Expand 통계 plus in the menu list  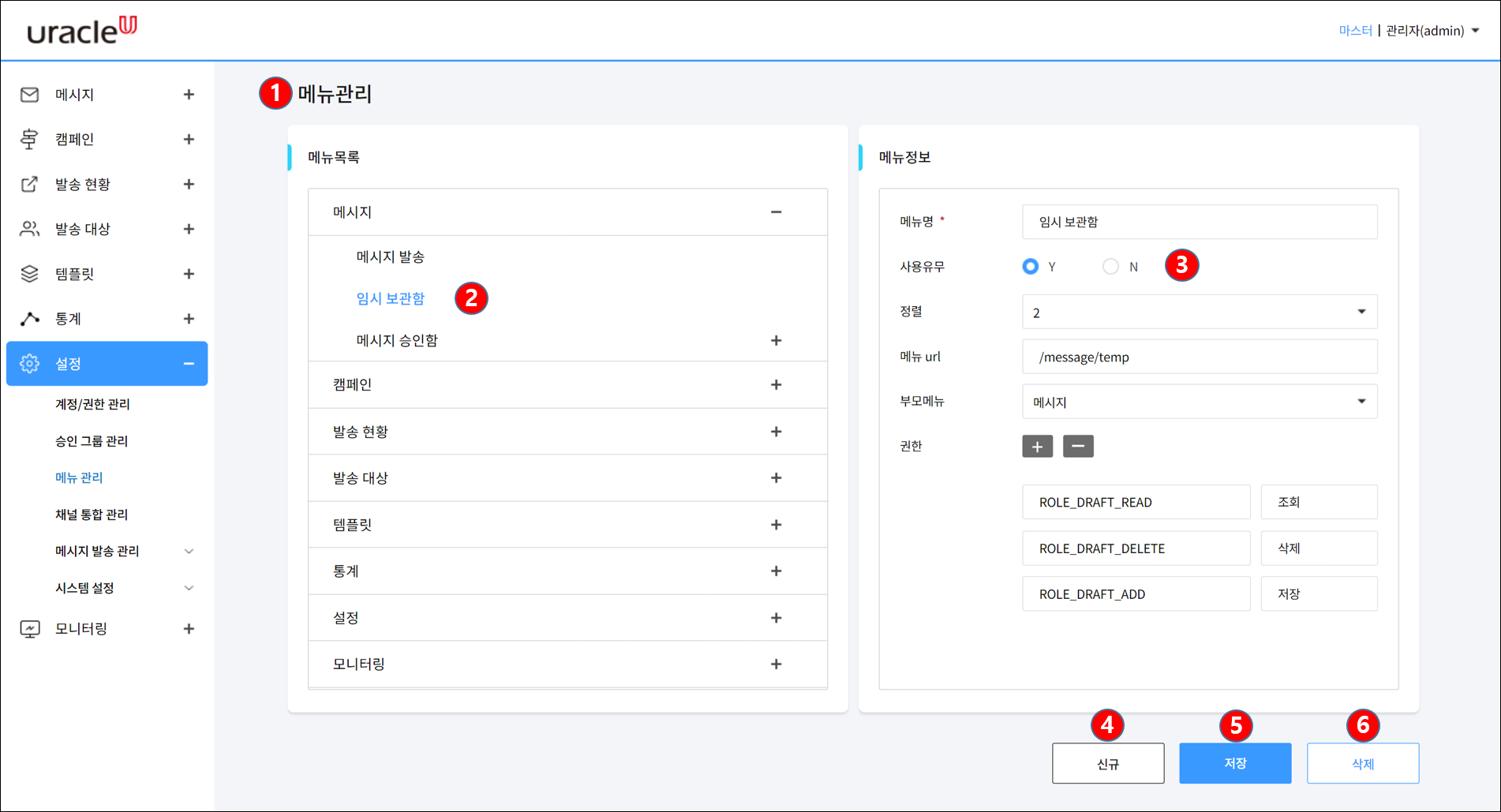coord(776,571)
